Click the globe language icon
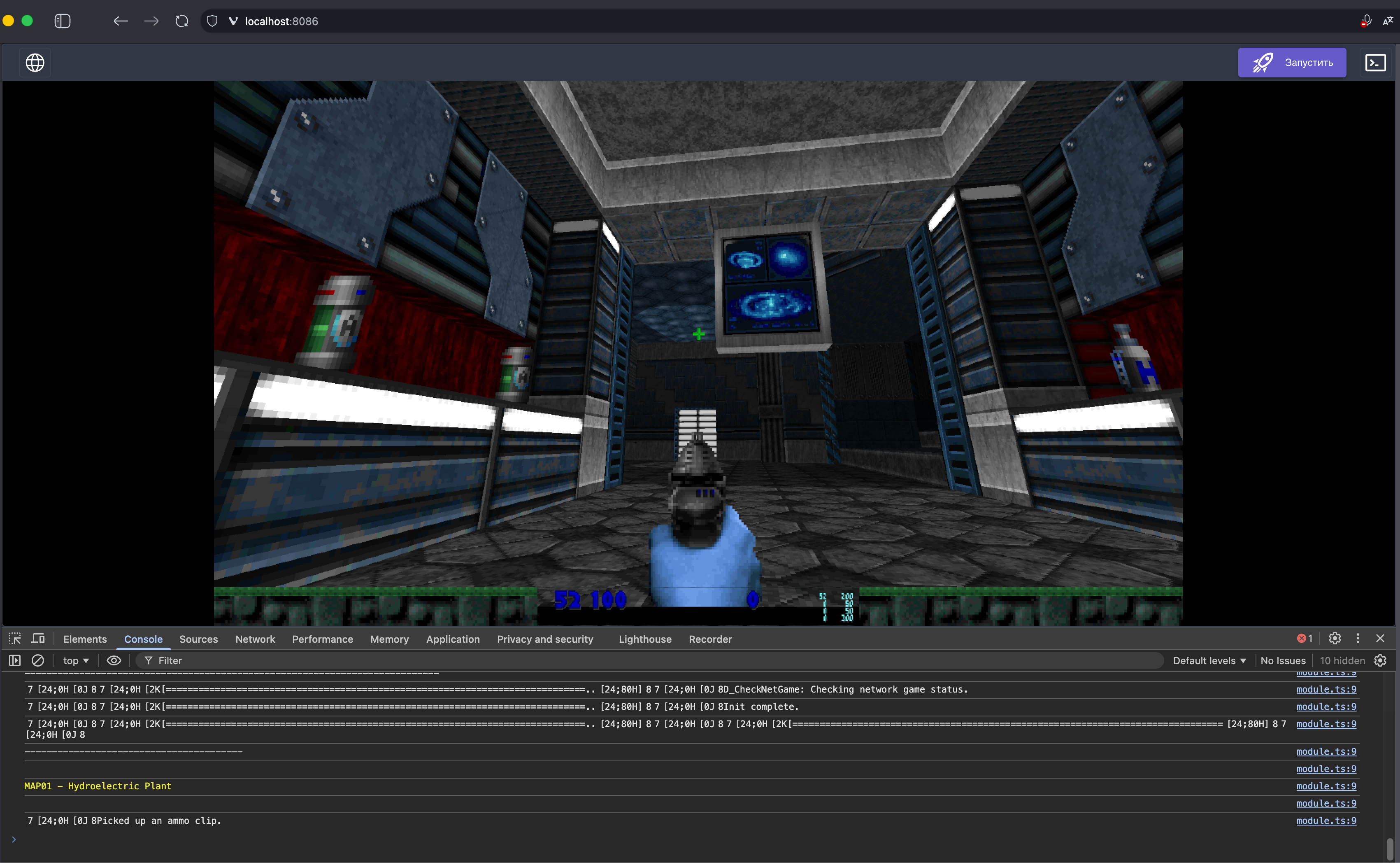 click(x=35, y=62)
